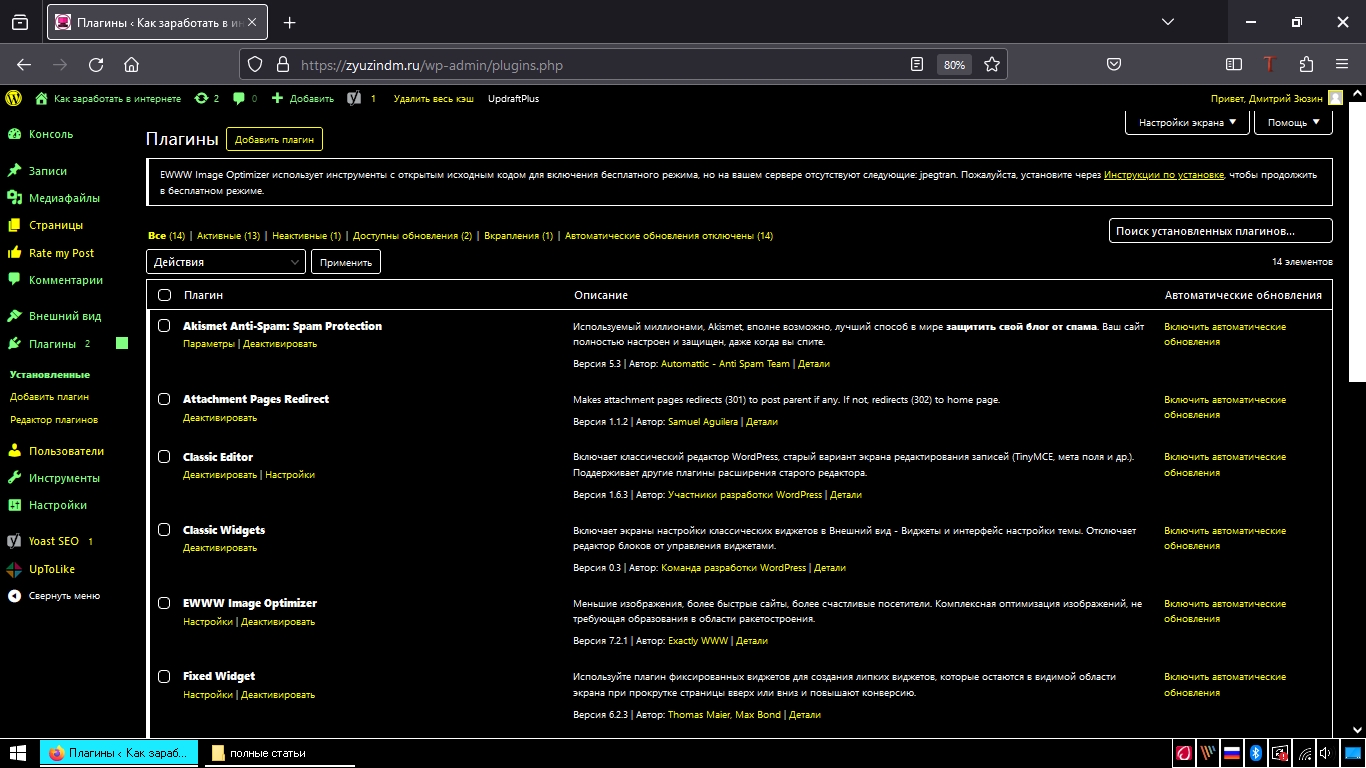The width and height of the screenshot is (1366, 768).
Task: Save page to Pocket
Action: coord(1113,64)
